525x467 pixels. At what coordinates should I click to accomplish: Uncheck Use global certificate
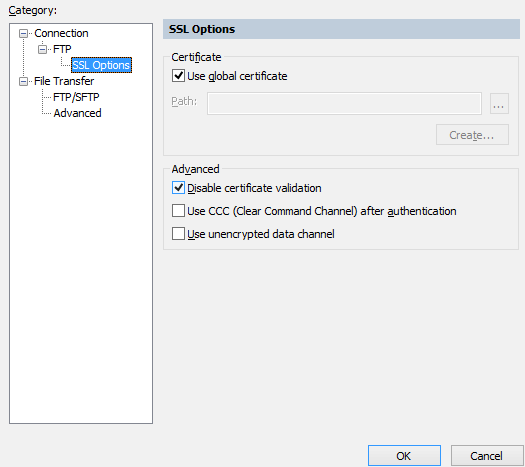pyautogui.click(x=178, y=76)
